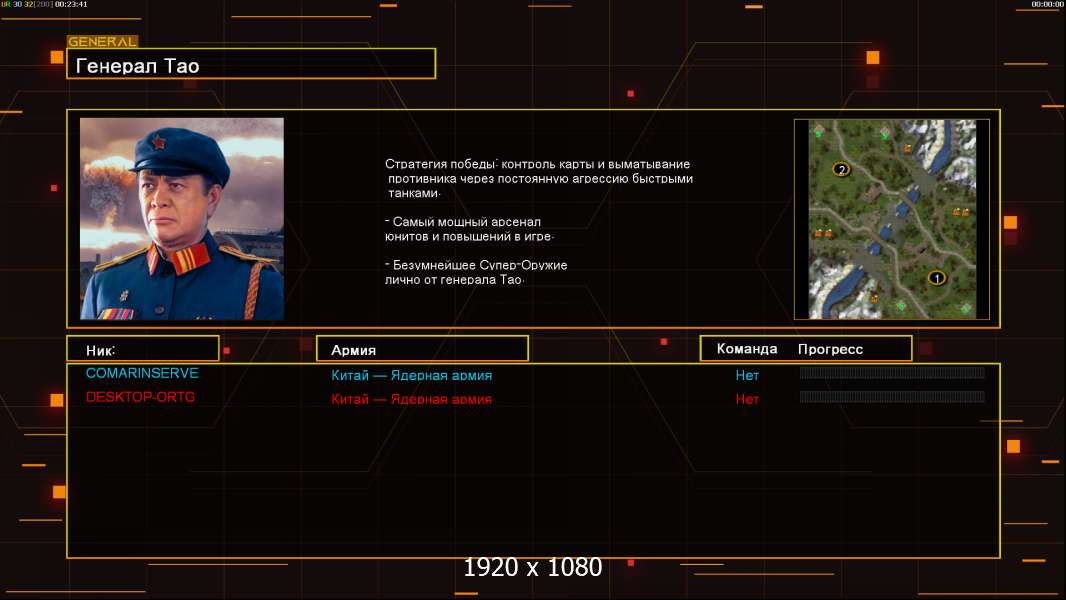The image size is (1066, 600).
Task: Select start position marker 2 on map
Action: [842, 170]
